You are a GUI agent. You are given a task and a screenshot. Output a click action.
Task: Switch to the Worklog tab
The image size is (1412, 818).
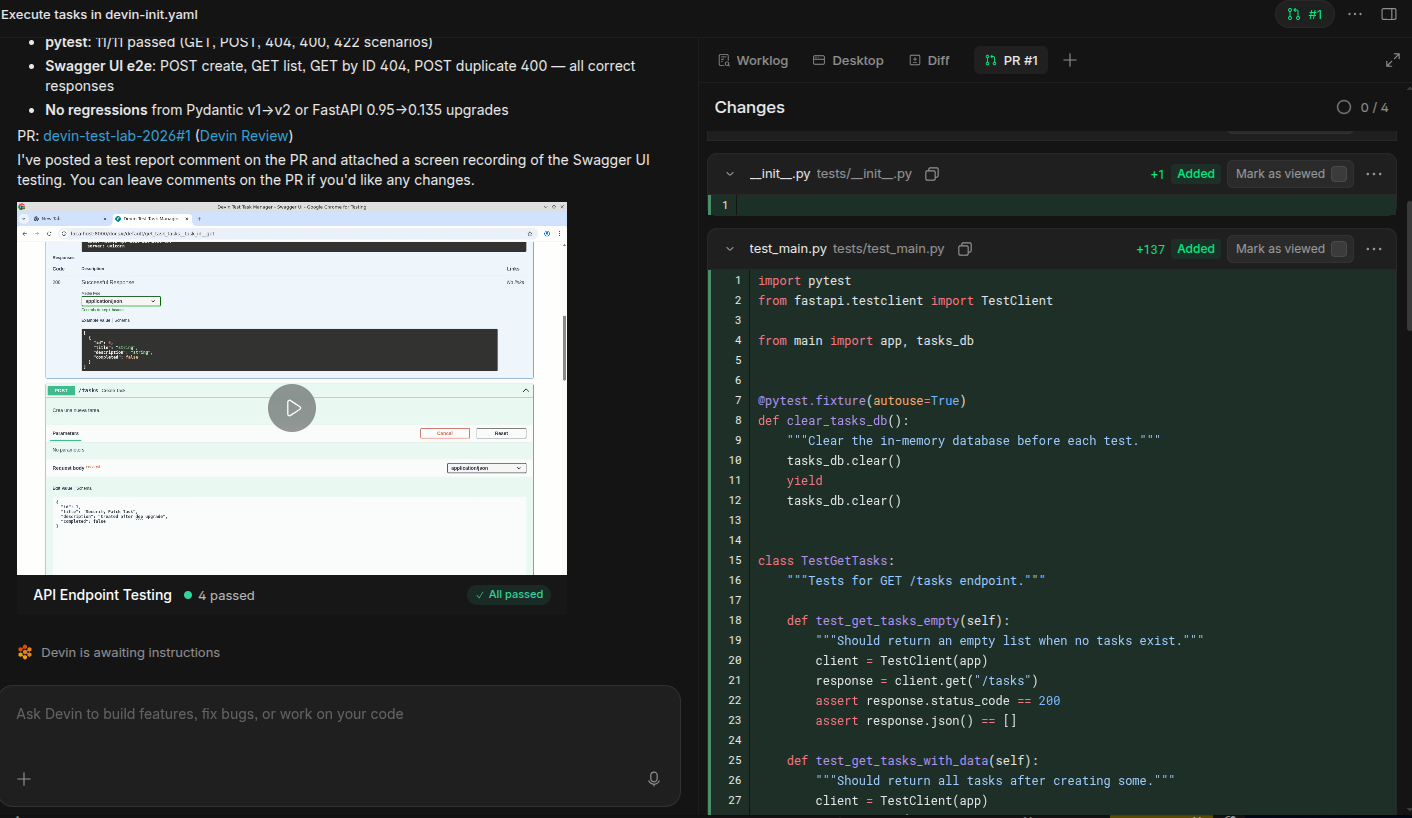tap(753, 61)
